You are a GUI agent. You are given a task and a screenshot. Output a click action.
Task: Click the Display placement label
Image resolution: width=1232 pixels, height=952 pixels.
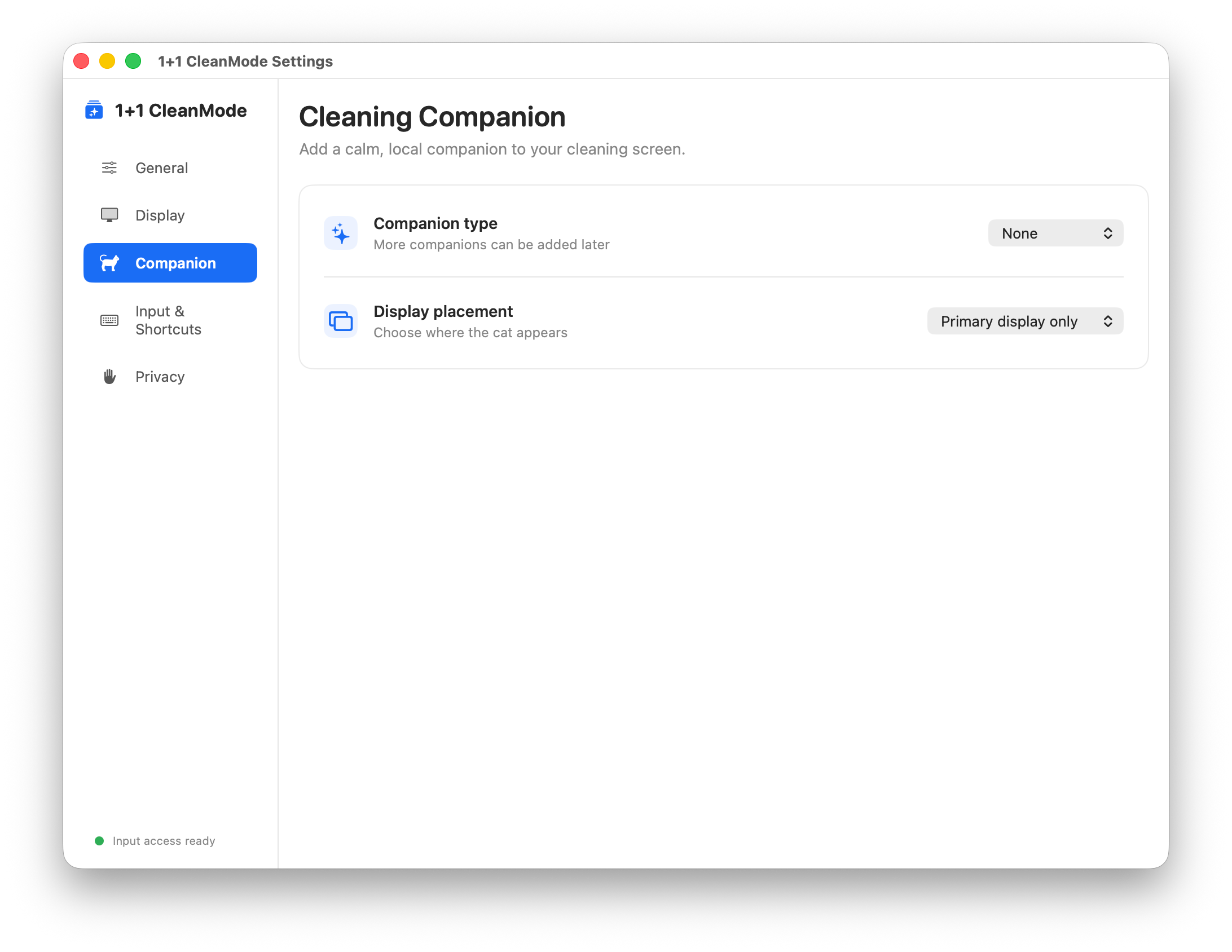pos(443,311)
